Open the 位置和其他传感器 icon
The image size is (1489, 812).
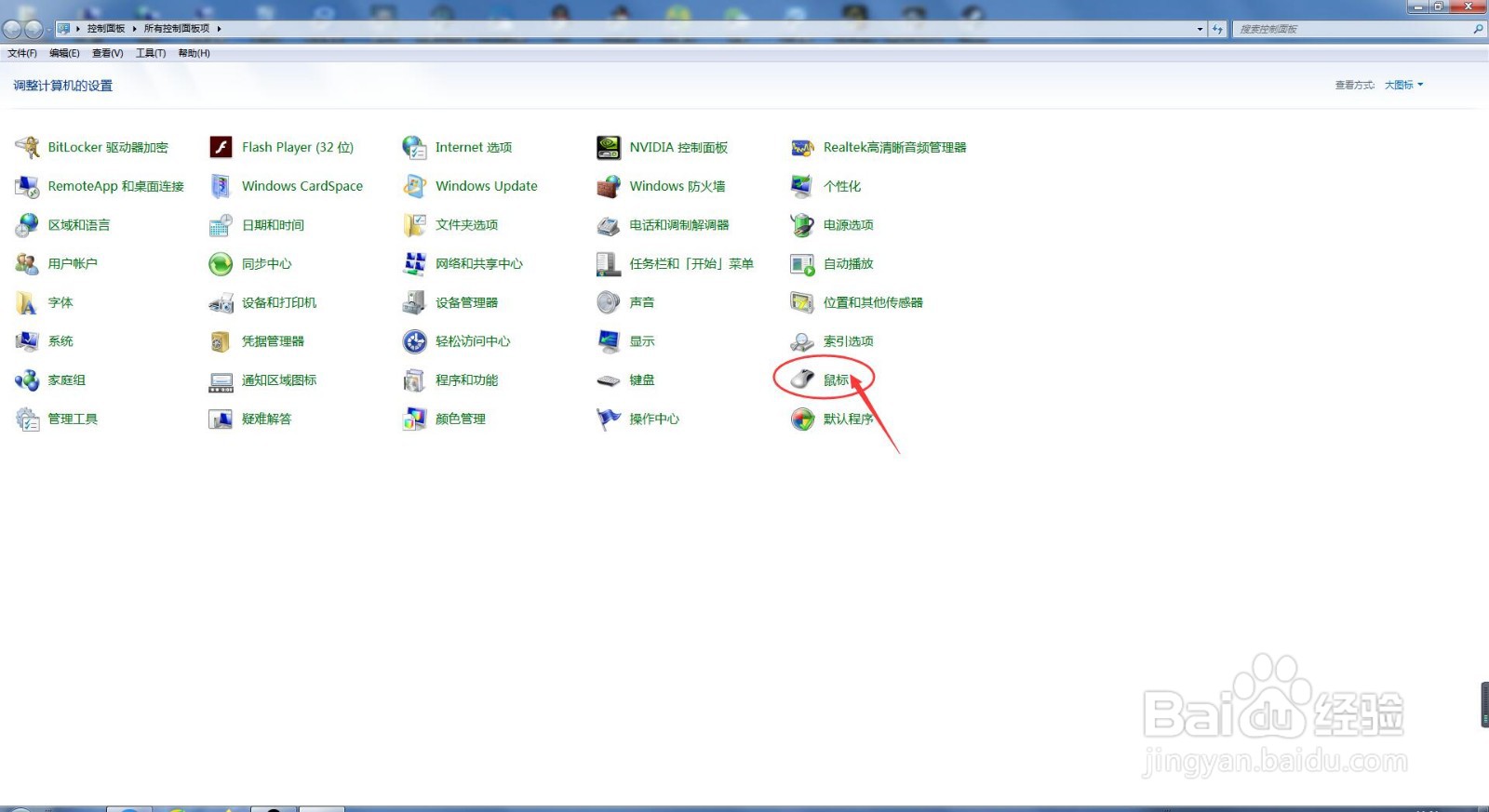[x=802, y=302]
